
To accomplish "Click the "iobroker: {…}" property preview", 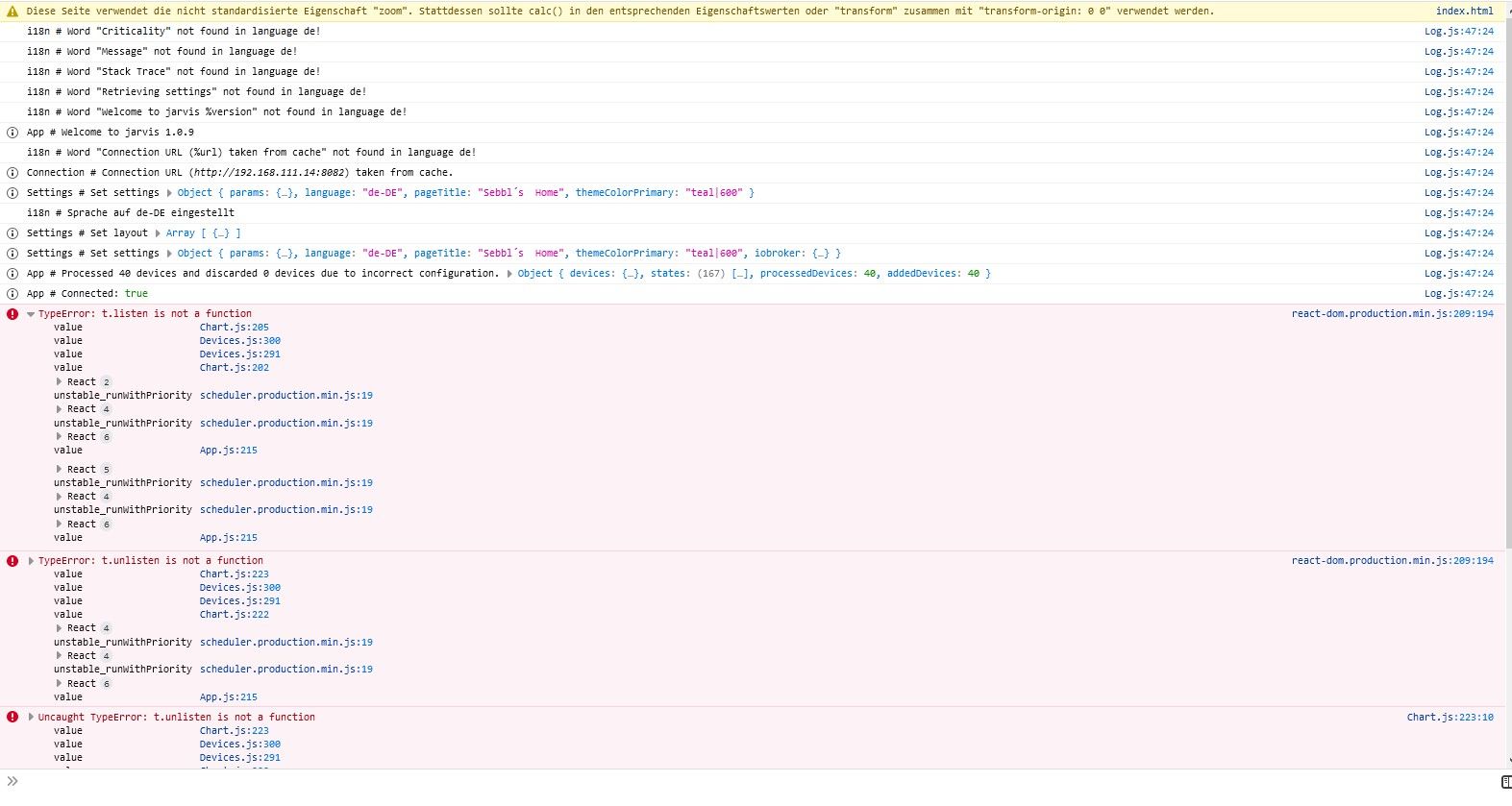I will (x=791, y=254).
